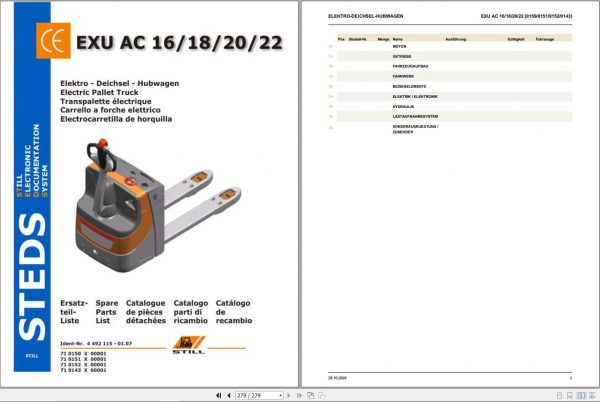Click the Catálogo de recambio text
Viewport: 600px width, 402px height.
click(x=234, y=312)
